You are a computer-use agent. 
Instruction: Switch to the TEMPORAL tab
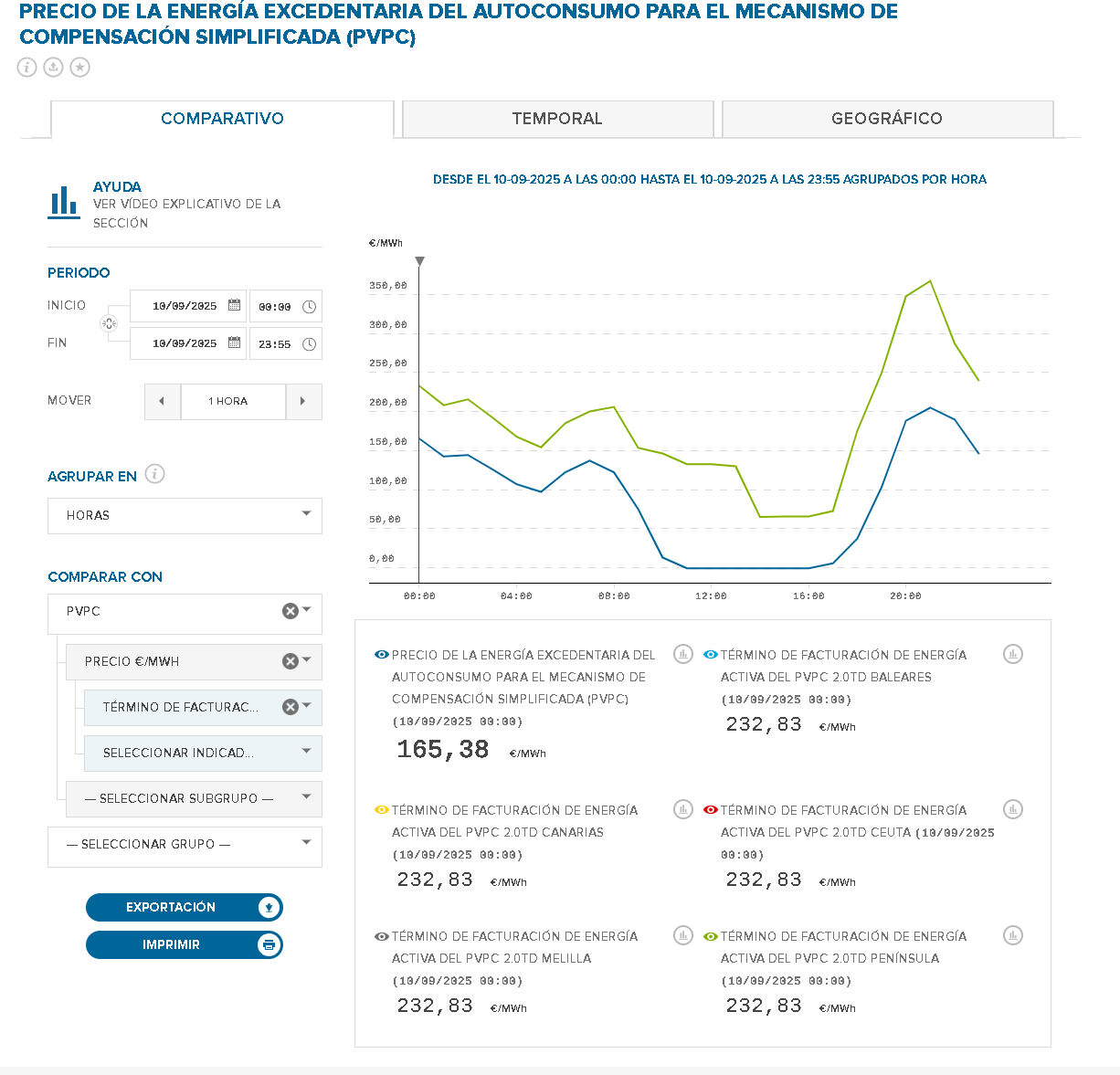point(557,119)
